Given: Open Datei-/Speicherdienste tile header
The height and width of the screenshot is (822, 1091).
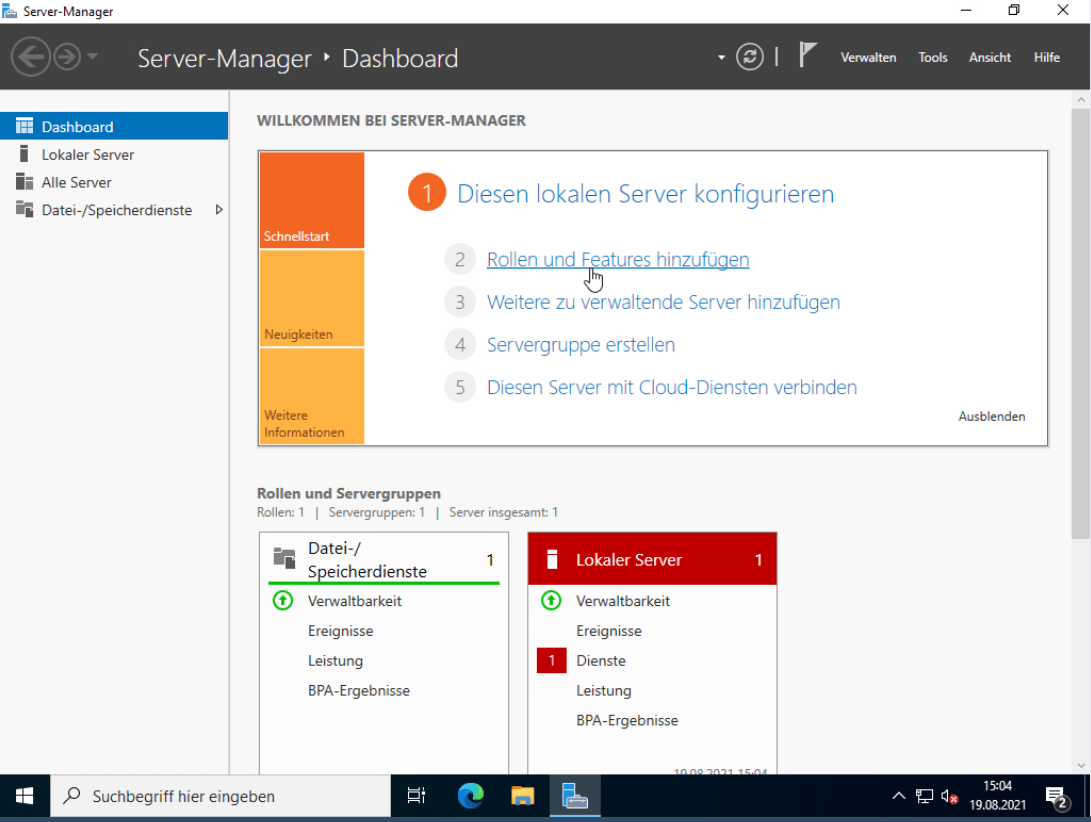Looking at the screenshot, I should click(383, 559).
